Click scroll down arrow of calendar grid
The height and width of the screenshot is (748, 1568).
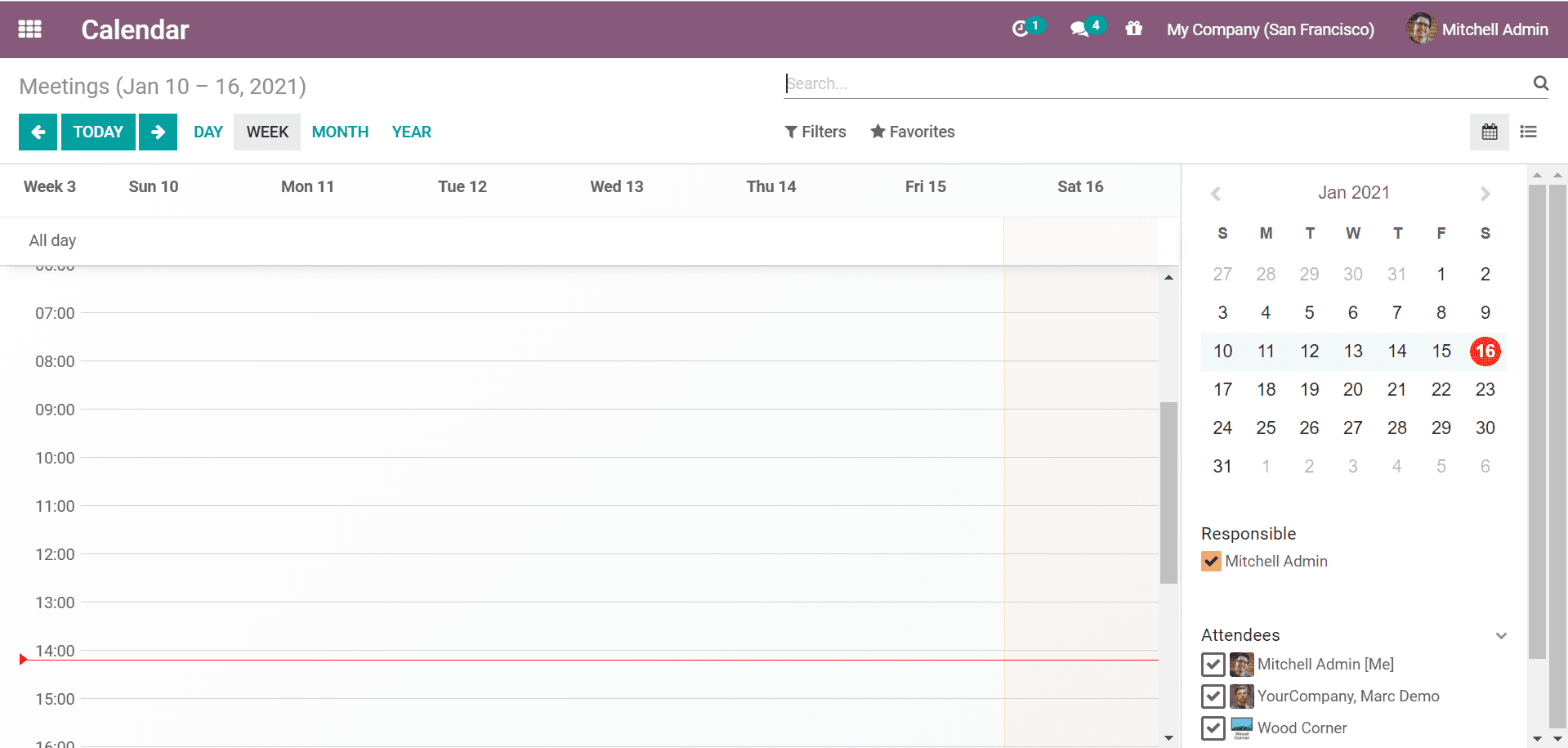coord(1168,738)
